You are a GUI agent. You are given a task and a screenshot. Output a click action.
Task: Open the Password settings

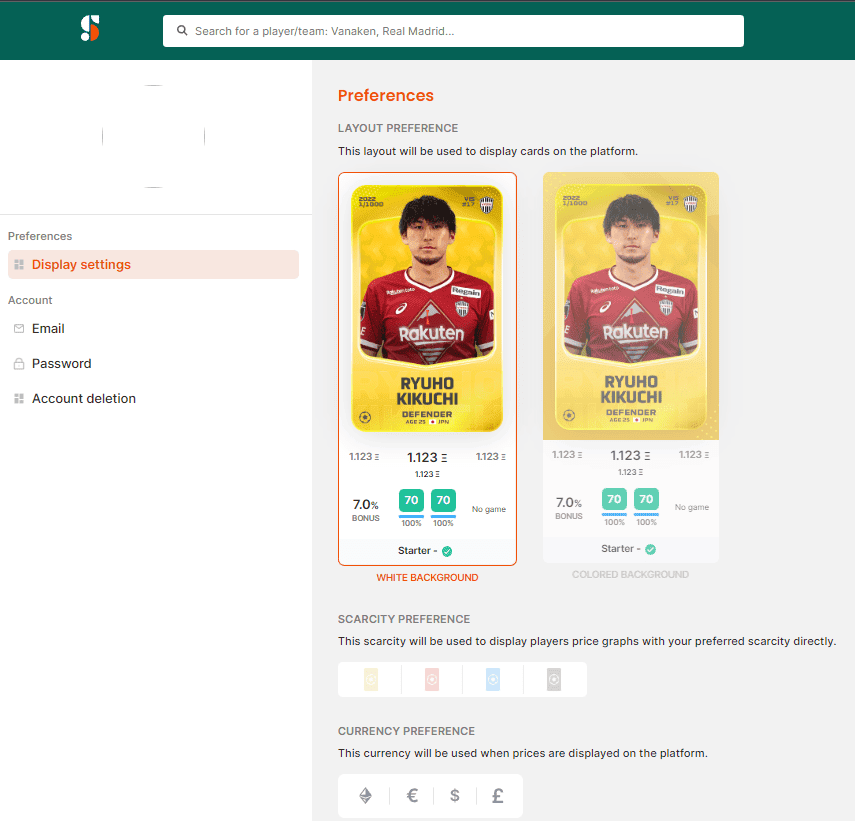[x=62, y=363]
